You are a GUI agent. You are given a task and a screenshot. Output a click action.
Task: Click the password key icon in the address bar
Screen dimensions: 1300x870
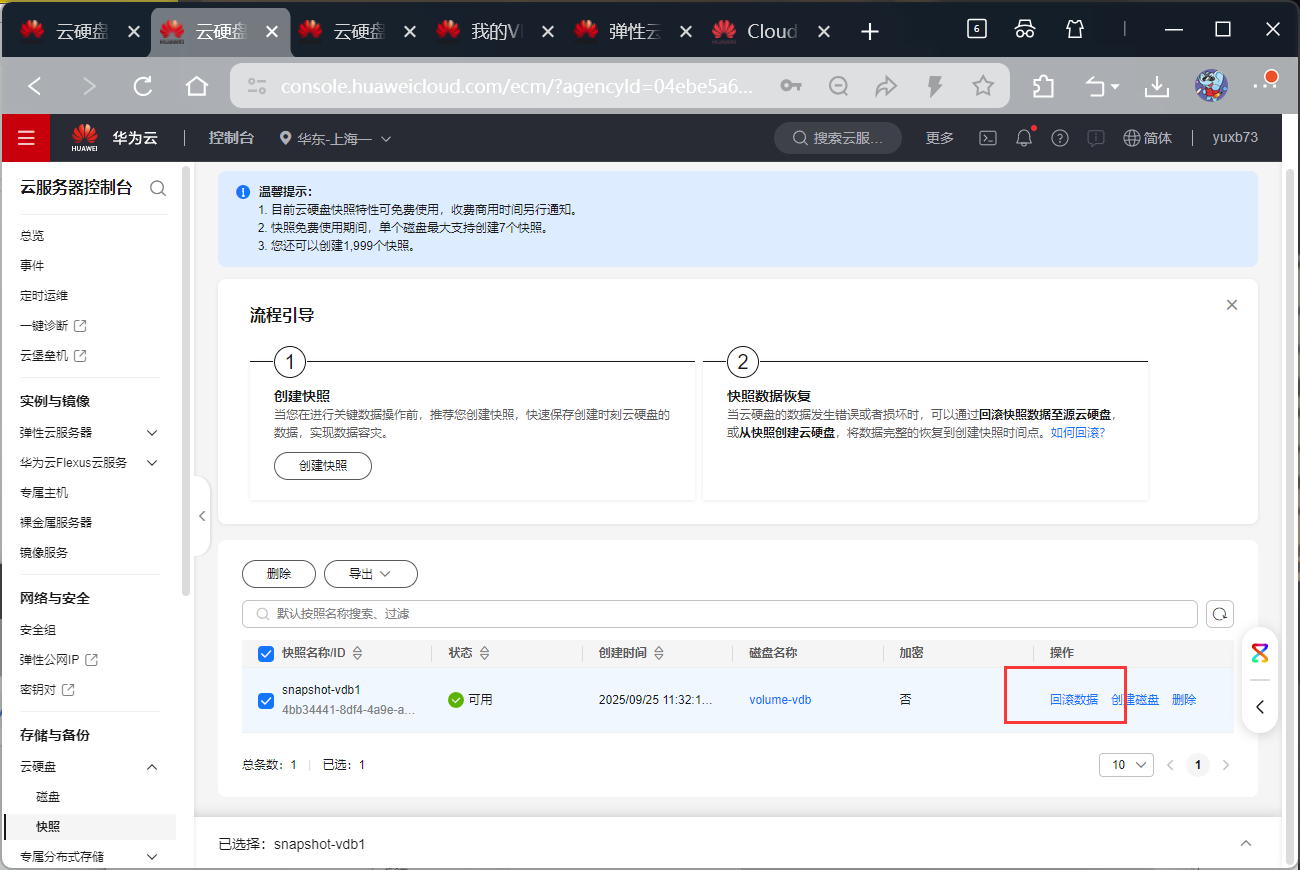click(791, 86)
